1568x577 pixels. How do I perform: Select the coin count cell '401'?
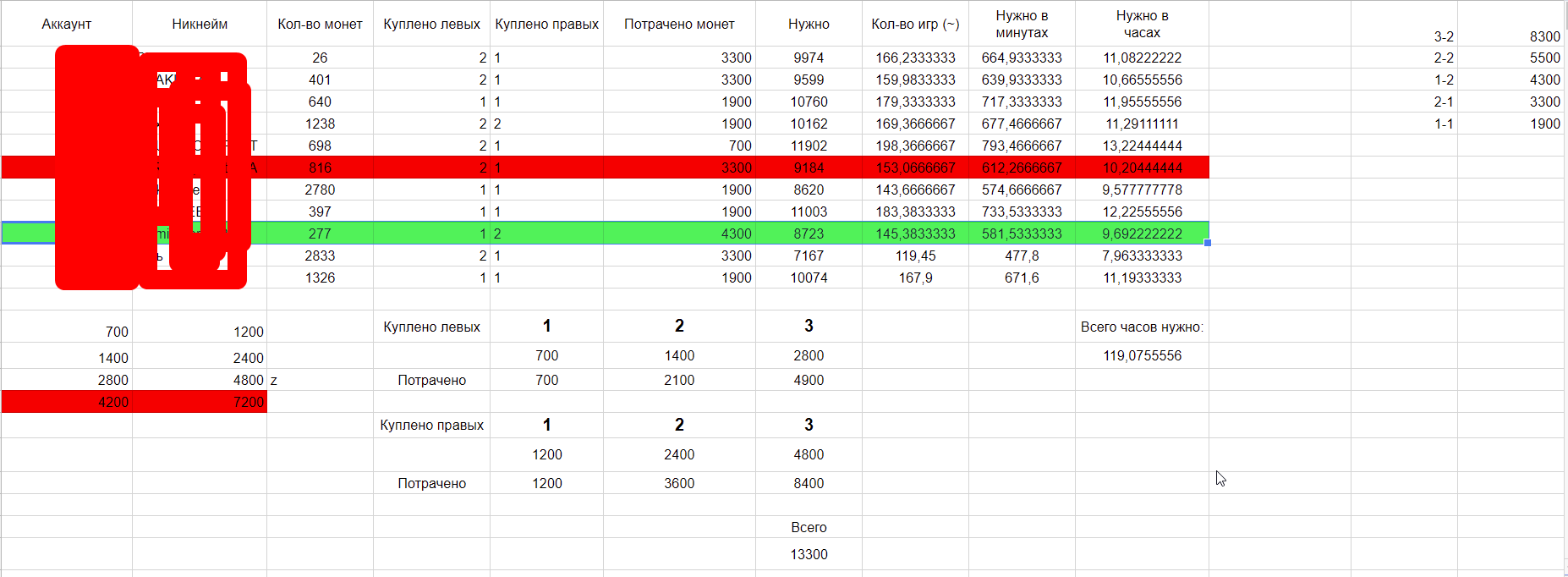click(320, 80)
